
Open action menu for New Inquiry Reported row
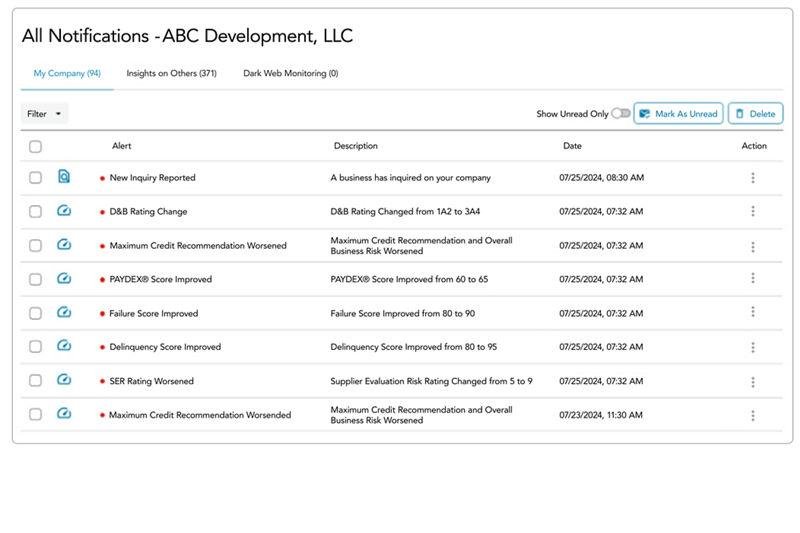tap(753, 178)
